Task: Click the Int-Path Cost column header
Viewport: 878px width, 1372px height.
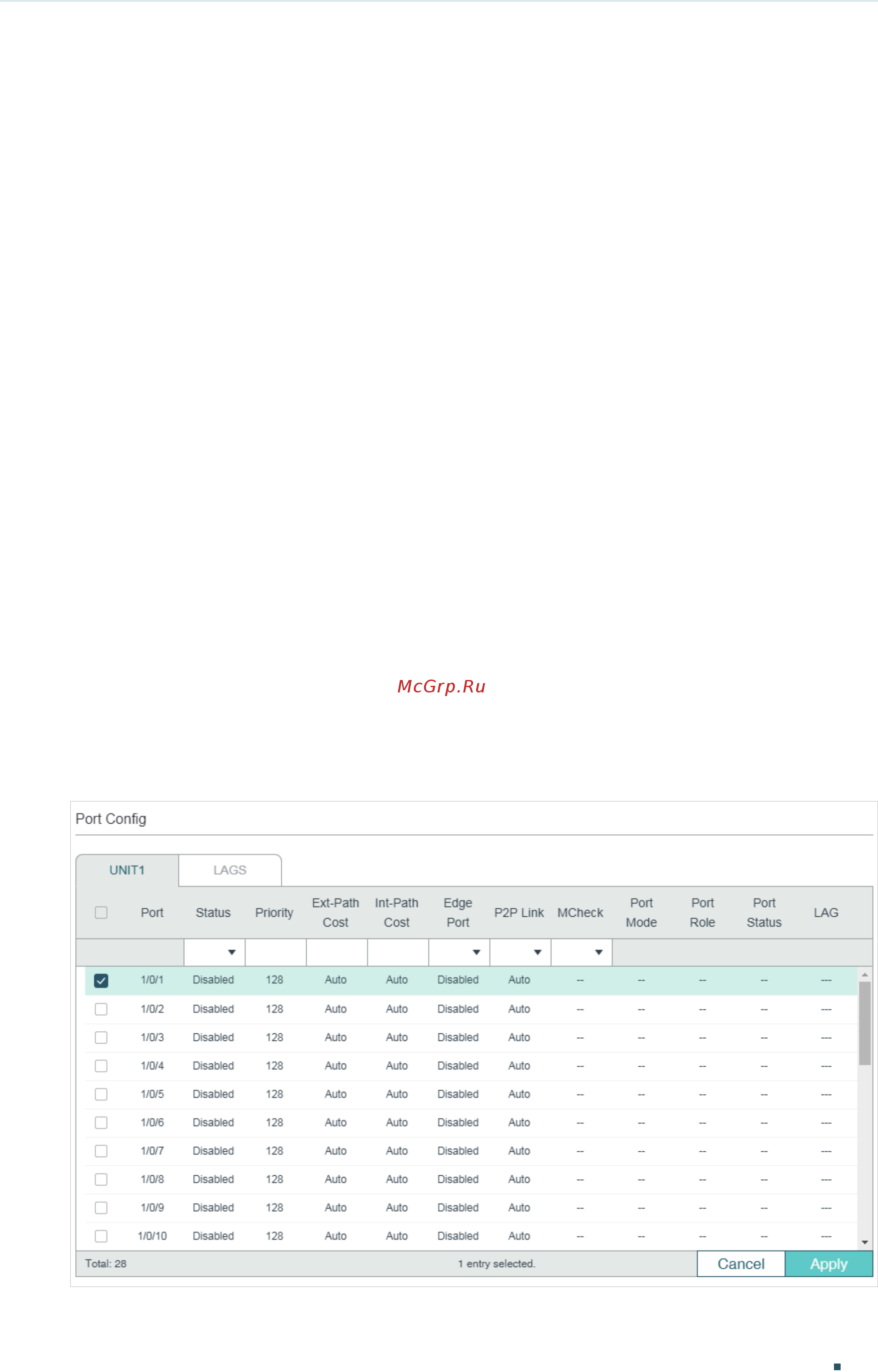Action: (397, 913)
